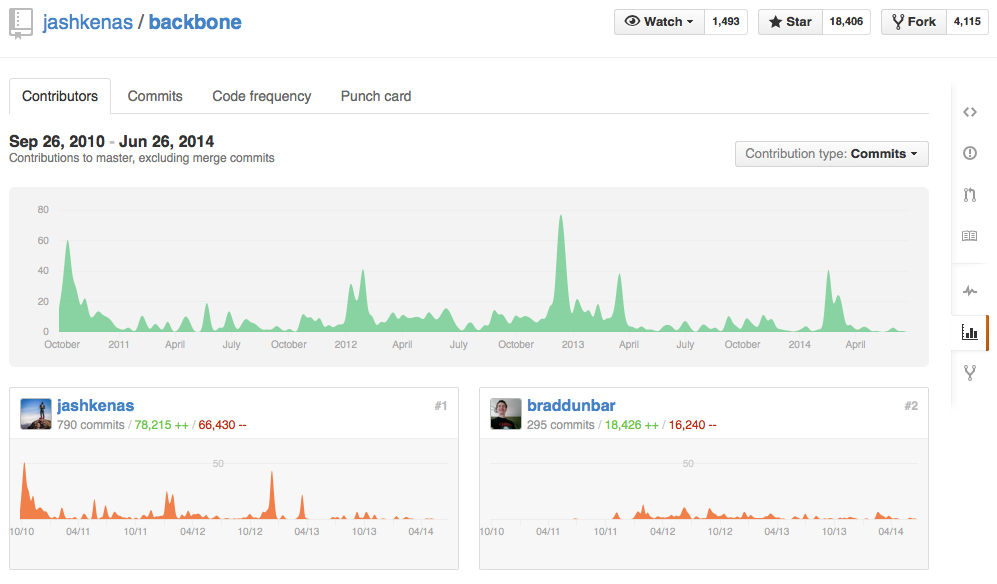Screen dimensions: 997x584
Task: Click the 2012 axis label on main graph
Action: [x=345, y=344]
